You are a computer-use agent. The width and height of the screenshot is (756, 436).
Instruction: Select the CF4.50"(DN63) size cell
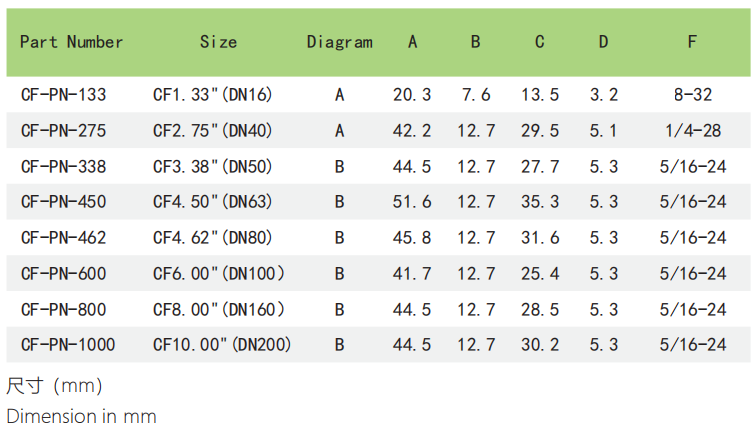212,202
